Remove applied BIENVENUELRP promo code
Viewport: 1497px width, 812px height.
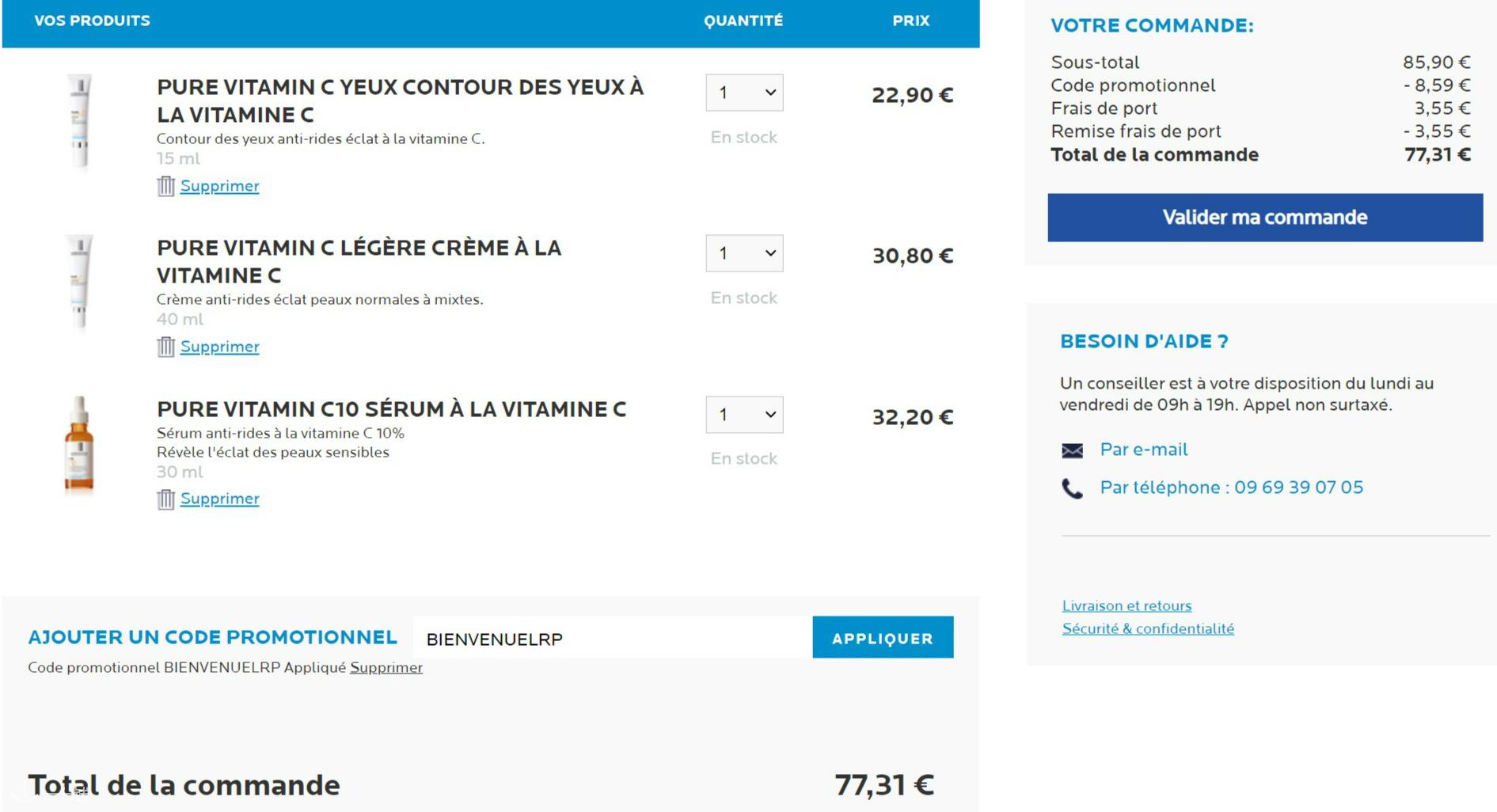(386, 667)
